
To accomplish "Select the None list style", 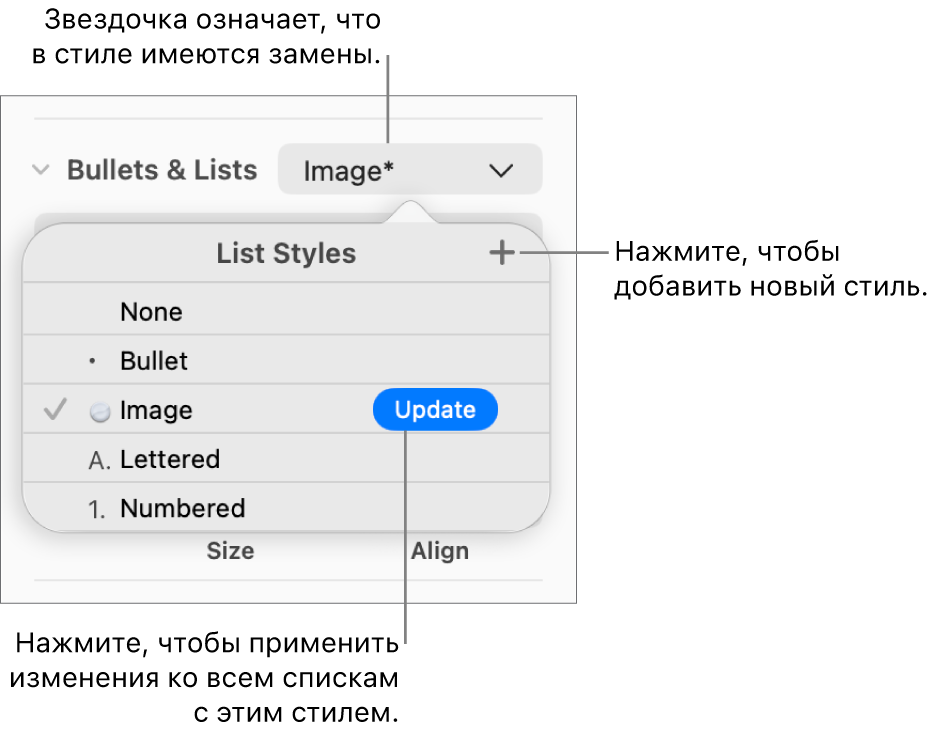I will pos(151,312).
